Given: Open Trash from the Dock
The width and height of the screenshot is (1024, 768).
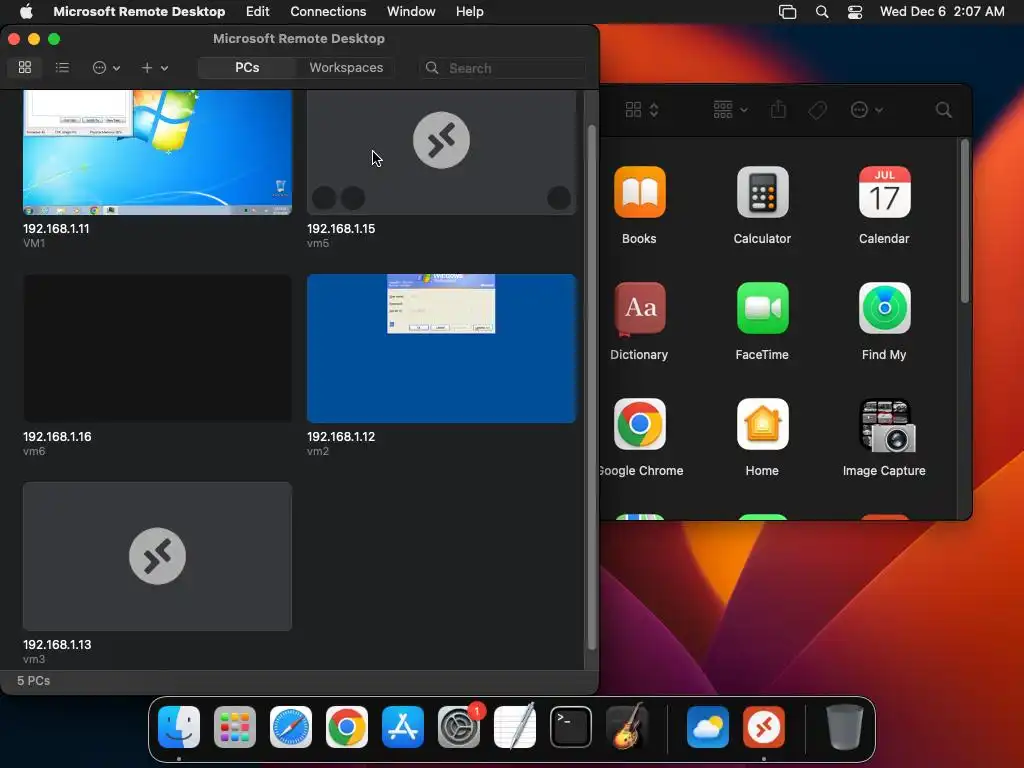Looking at the screenshot, I should coord(844,727).
